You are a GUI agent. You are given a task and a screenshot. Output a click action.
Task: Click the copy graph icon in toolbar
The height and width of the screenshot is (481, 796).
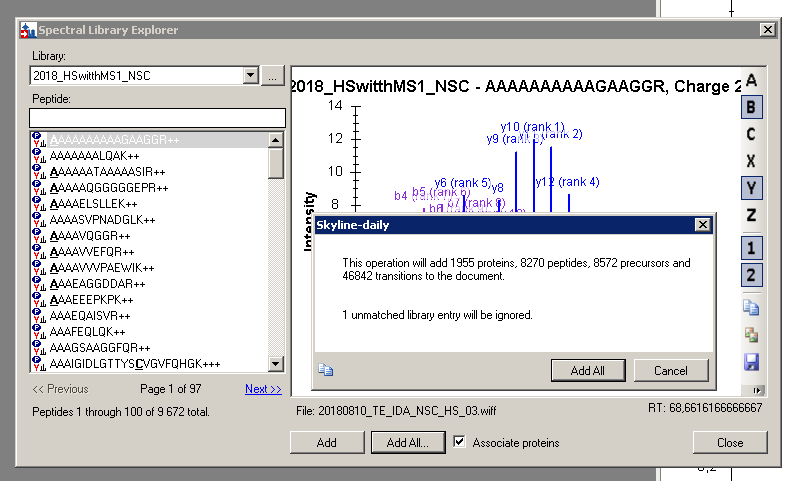[751, 308]
